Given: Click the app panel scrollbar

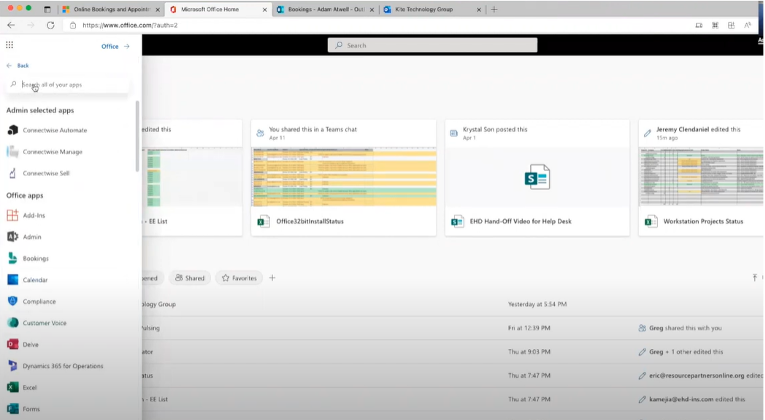Looking at the screenshot, I should tap(138, 136).
